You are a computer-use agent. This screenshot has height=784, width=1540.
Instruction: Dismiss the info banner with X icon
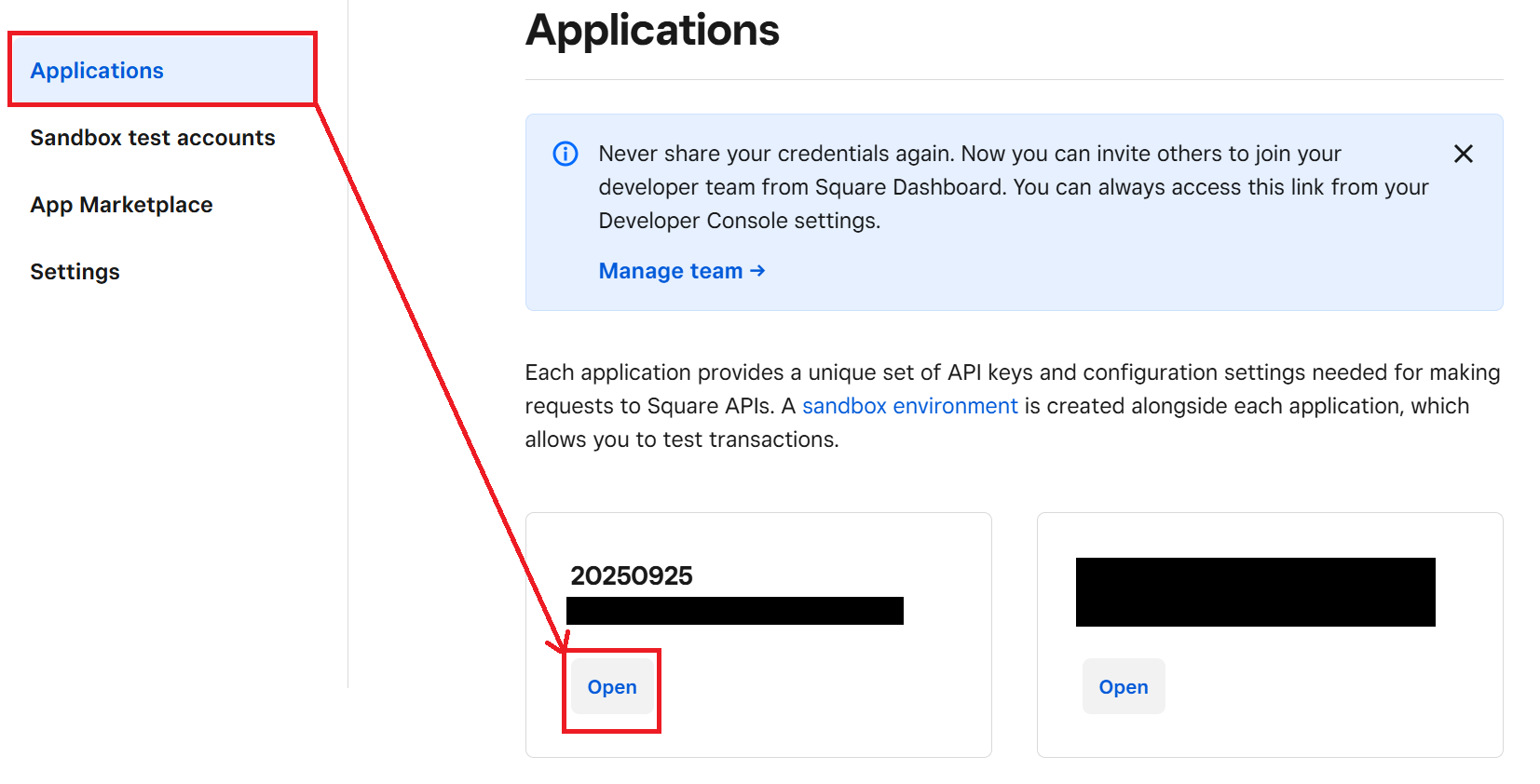[1463, 154]
